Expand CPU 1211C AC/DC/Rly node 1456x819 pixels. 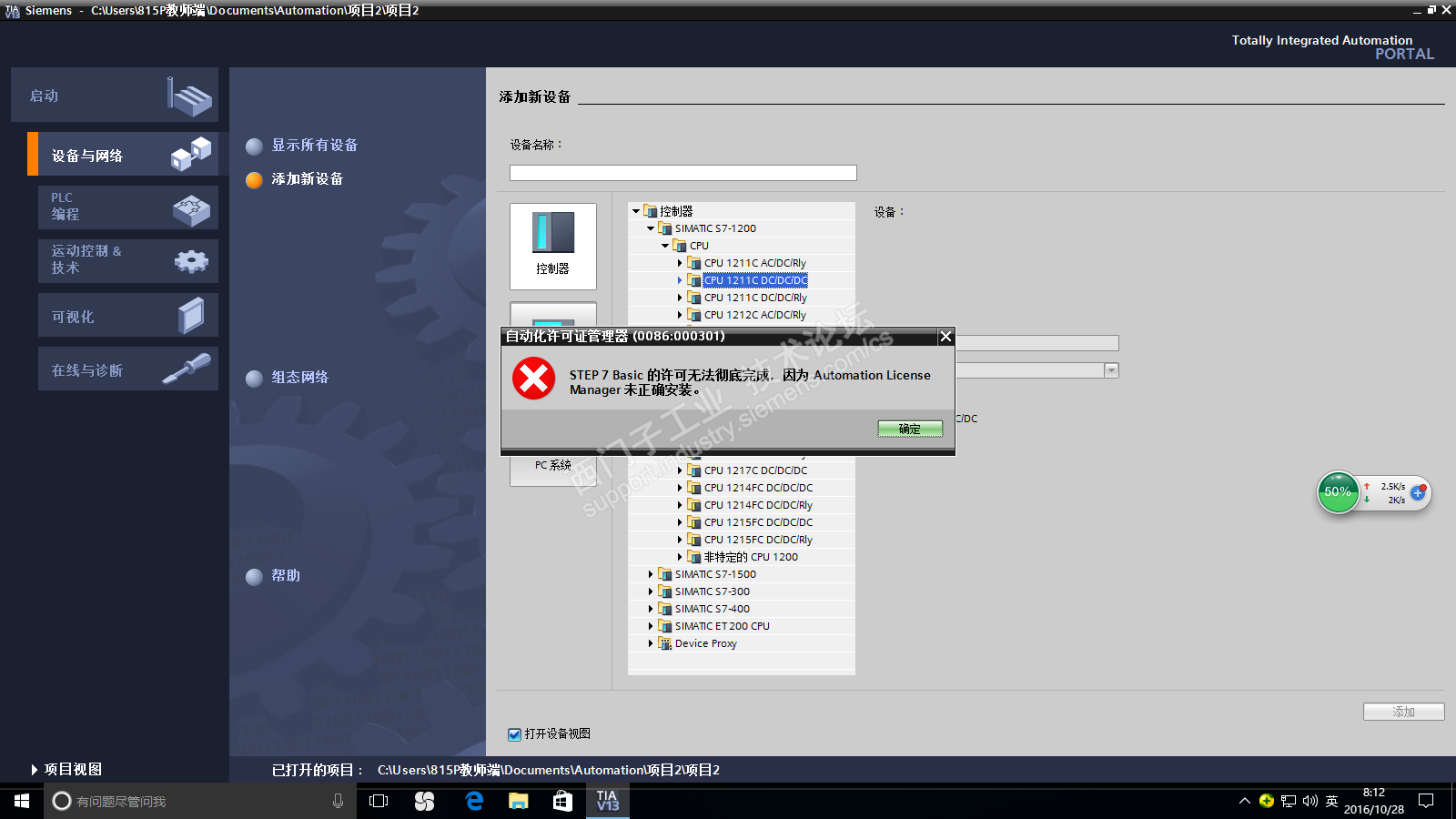680,263
